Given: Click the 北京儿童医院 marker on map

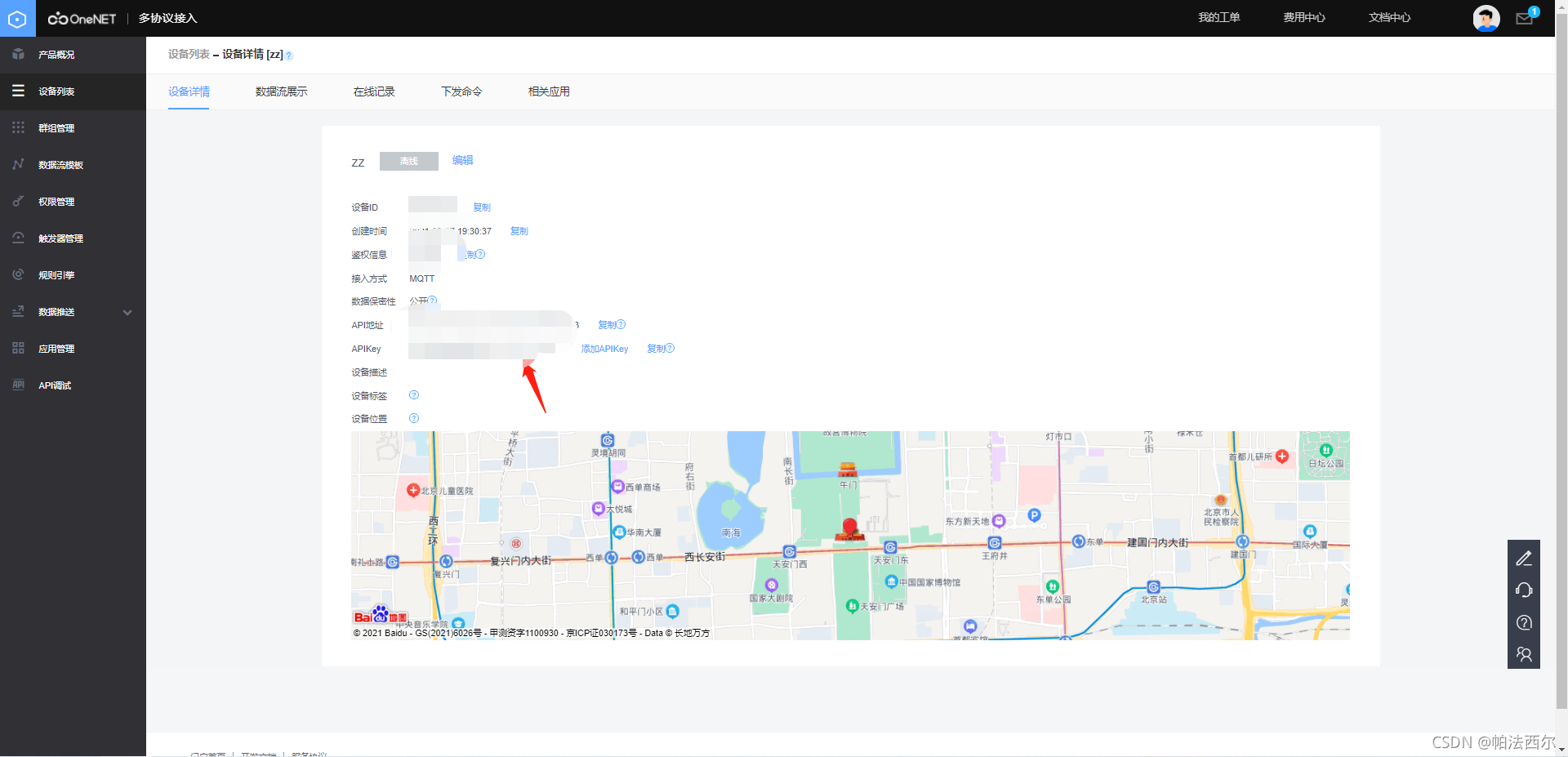Looking at the screenshot, I should pyautogui.click(x=413, y=490).
